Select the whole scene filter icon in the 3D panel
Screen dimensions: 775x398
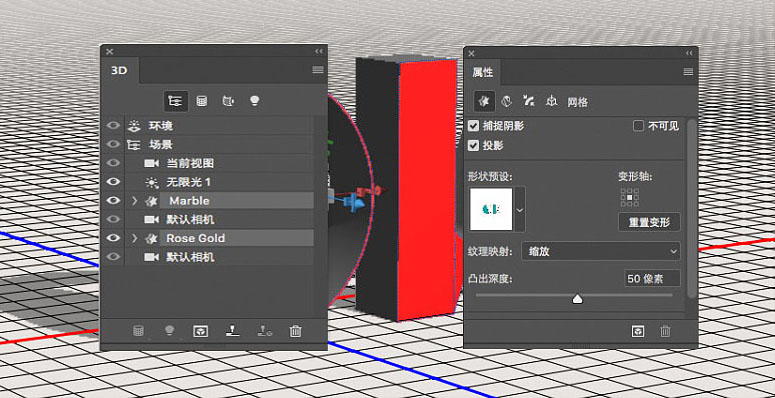(176, 101)
